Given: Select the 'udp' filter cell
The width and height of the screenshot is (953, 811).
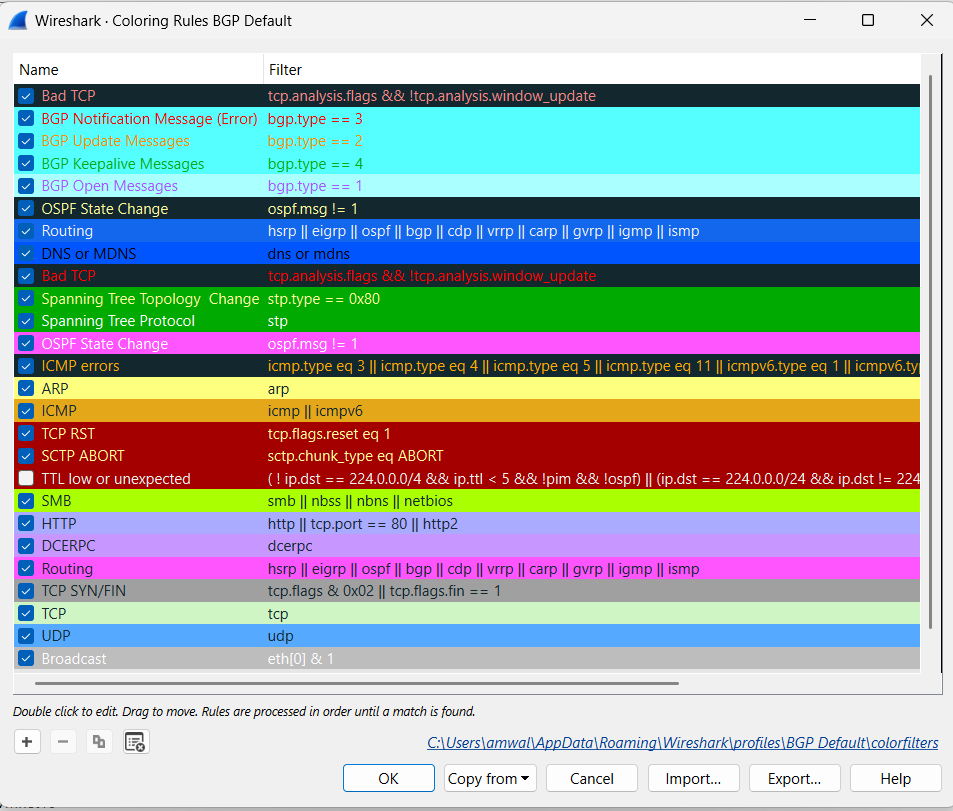Looking at the screenshot, I should tap(280, 636).
